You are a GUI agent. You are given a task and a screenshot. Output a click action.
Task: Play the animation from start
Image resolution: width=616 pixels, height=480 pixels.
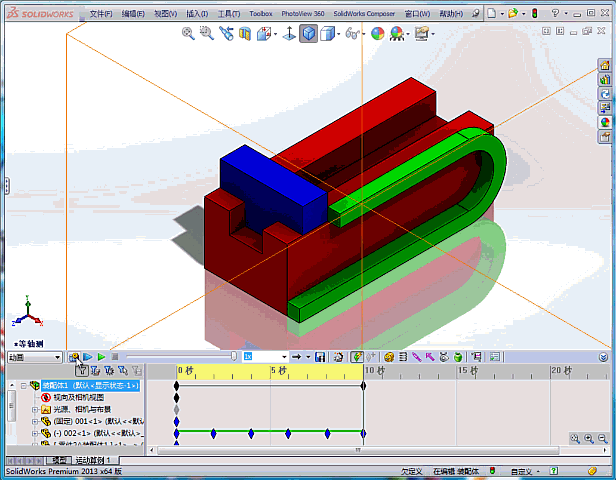88,356
